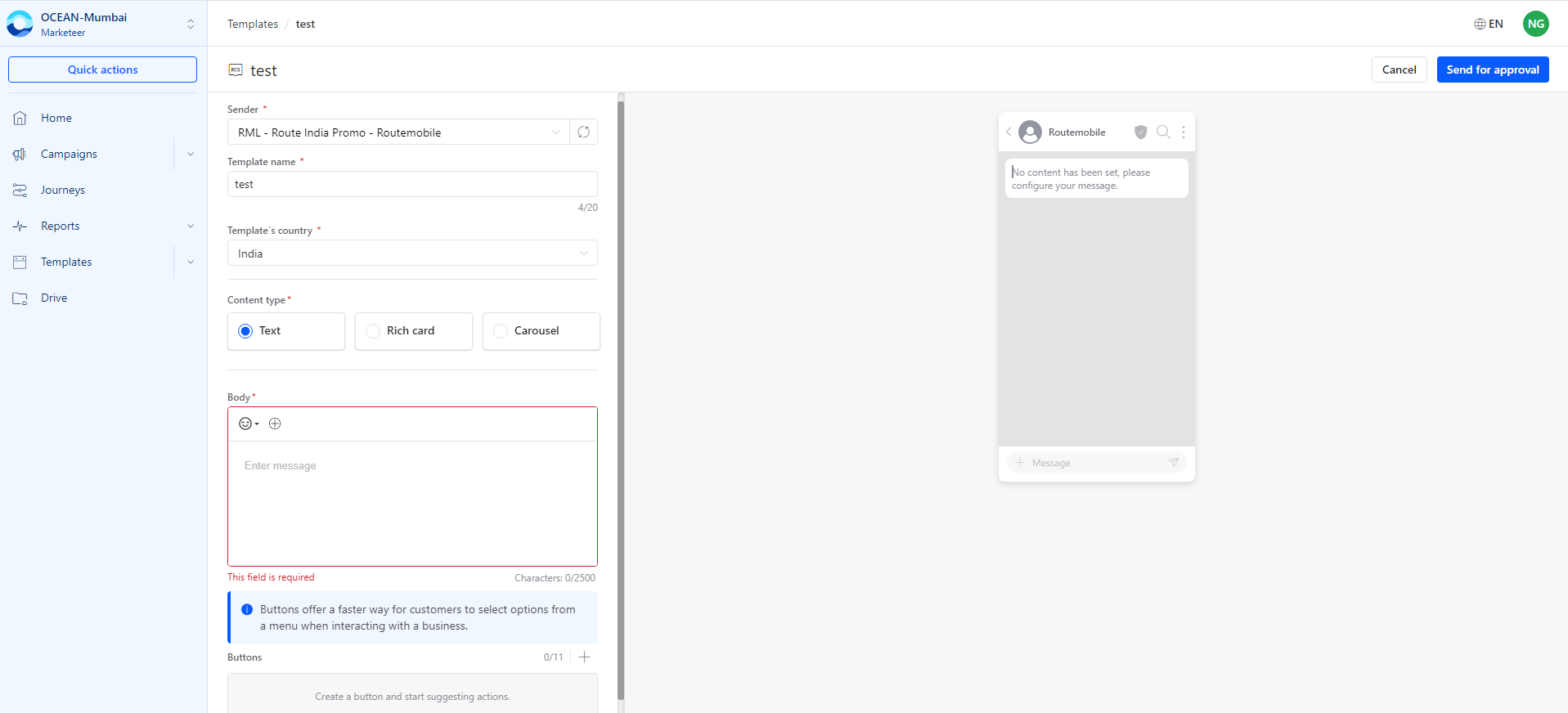Open the Journeys menu item
Screen dimensions: 1568x713
click(63, 190)
